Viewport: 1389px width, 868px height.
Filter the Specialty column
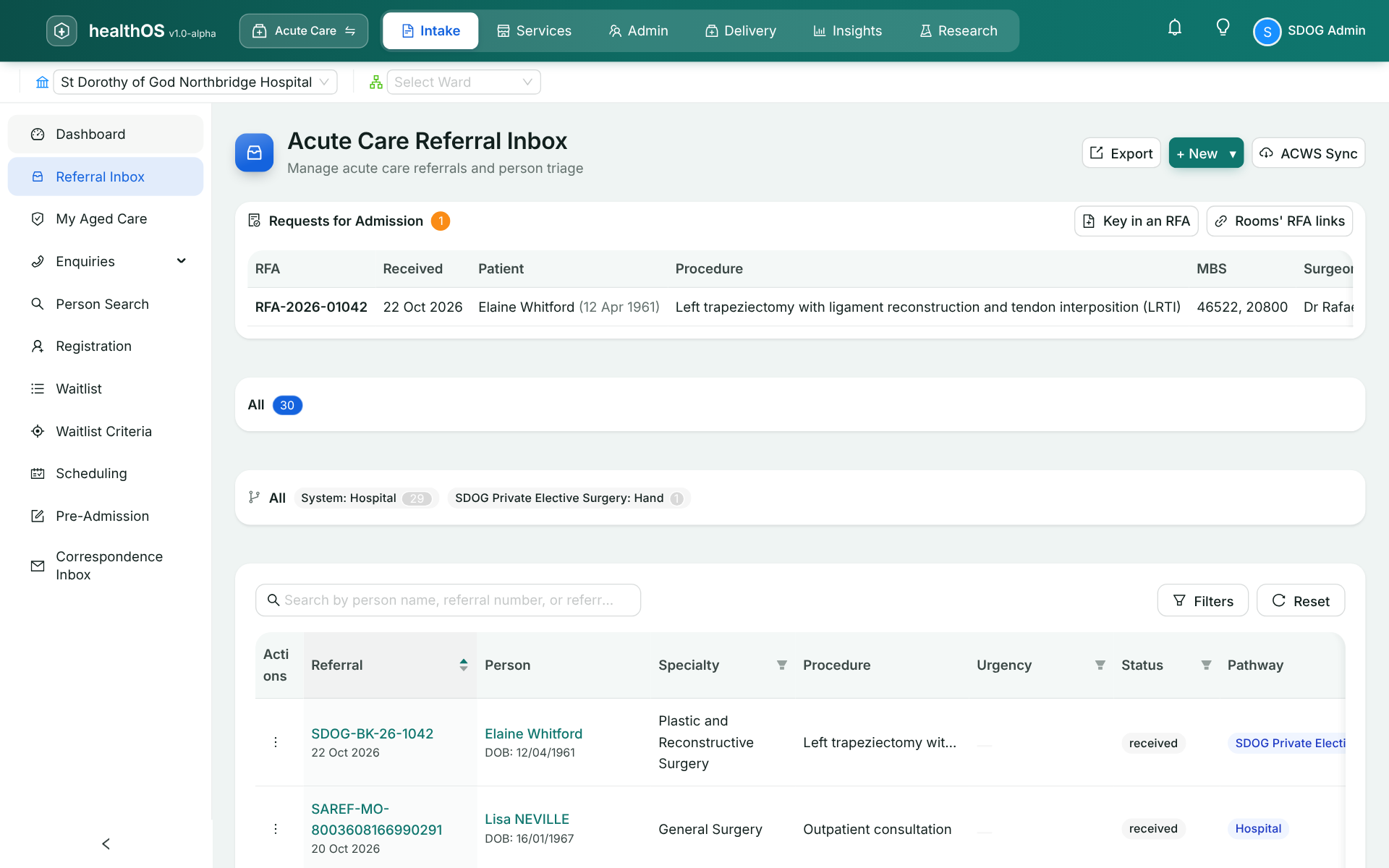(782, 665)
